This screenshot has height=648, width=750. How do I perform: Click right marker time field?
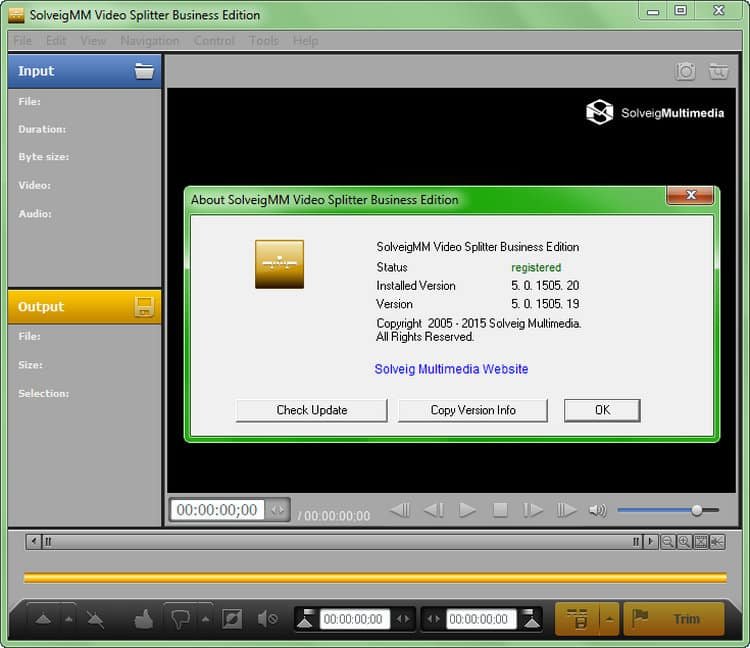[x=479, y=619]
